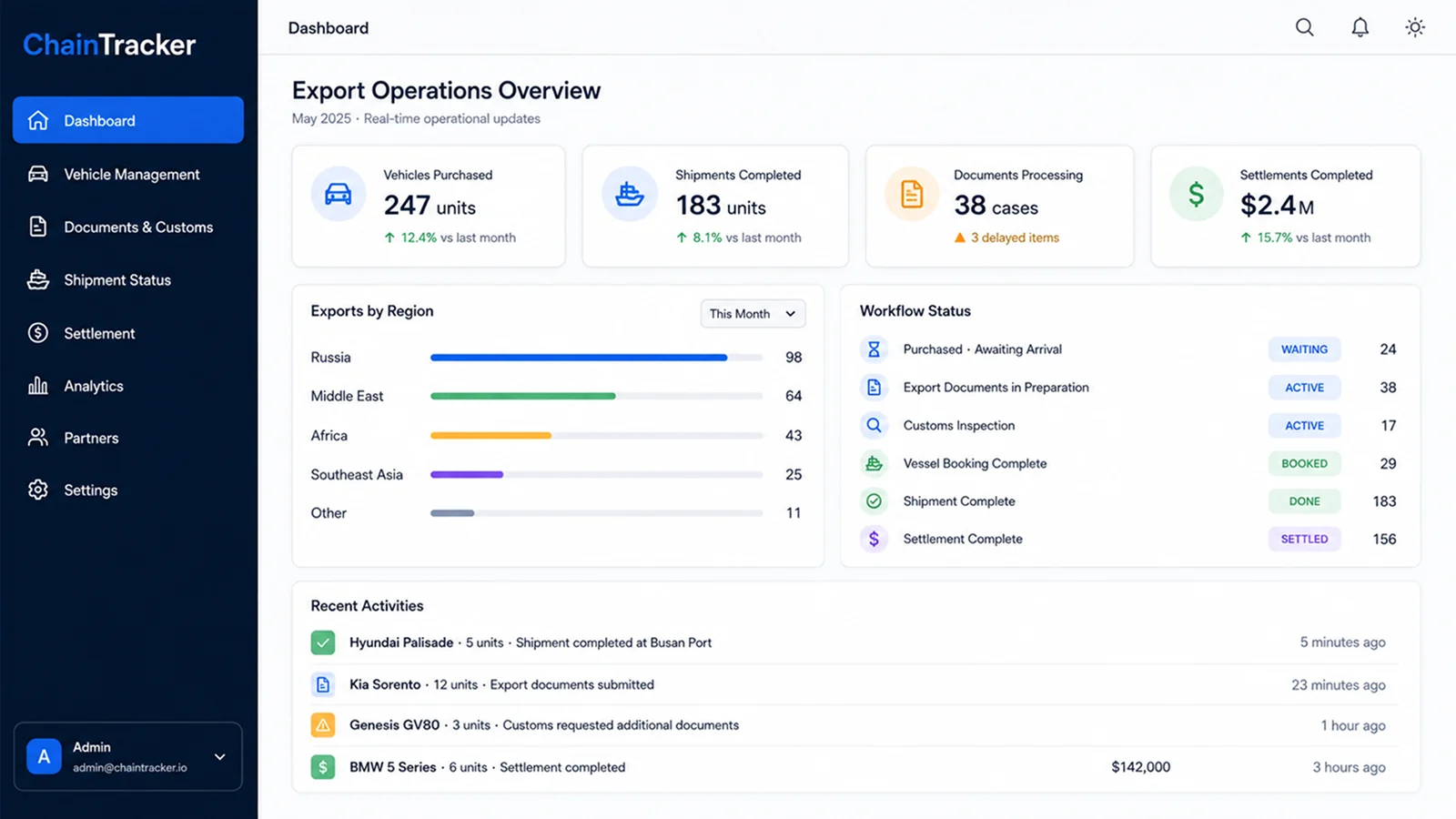Click document icon of Kia Sorento activity
This screenshot has height=819, width=1456.
323,684
